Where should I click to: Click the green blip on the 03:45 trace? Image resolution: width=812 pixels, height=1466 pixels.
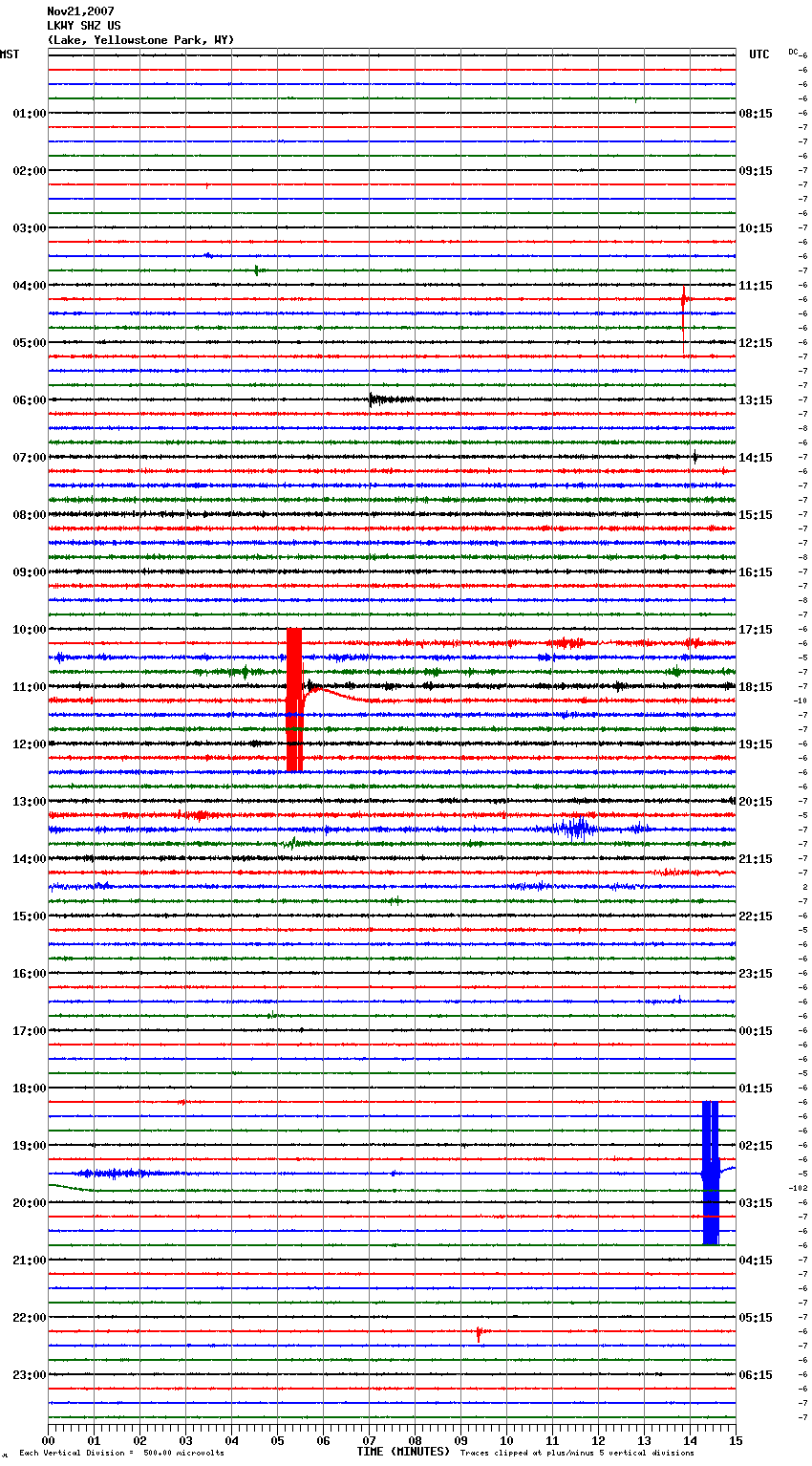(x=256, y=270)
